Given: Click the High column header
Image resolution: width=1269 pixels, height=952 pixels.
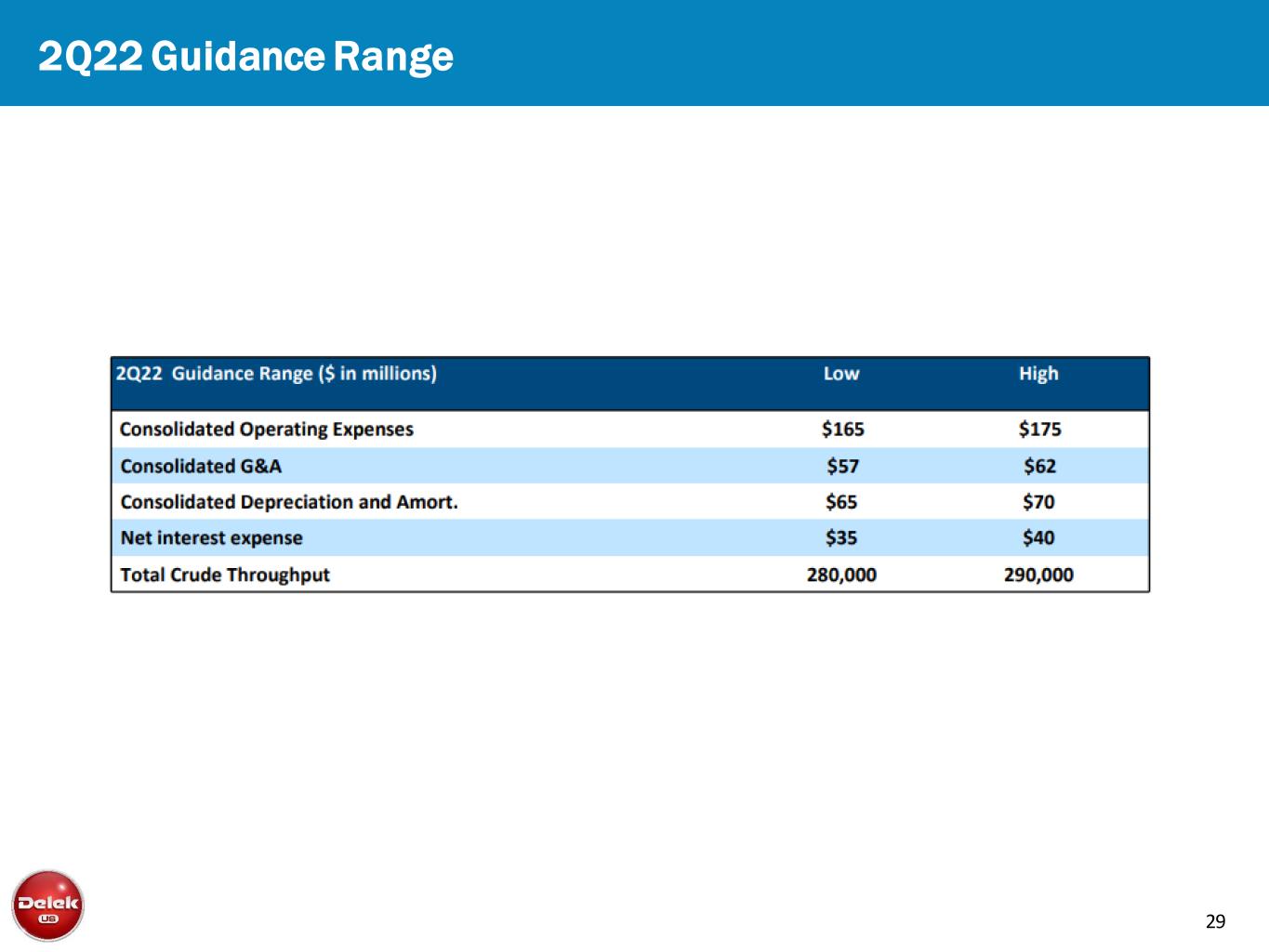Looking at the screenshot, I should pos(1038,374).
